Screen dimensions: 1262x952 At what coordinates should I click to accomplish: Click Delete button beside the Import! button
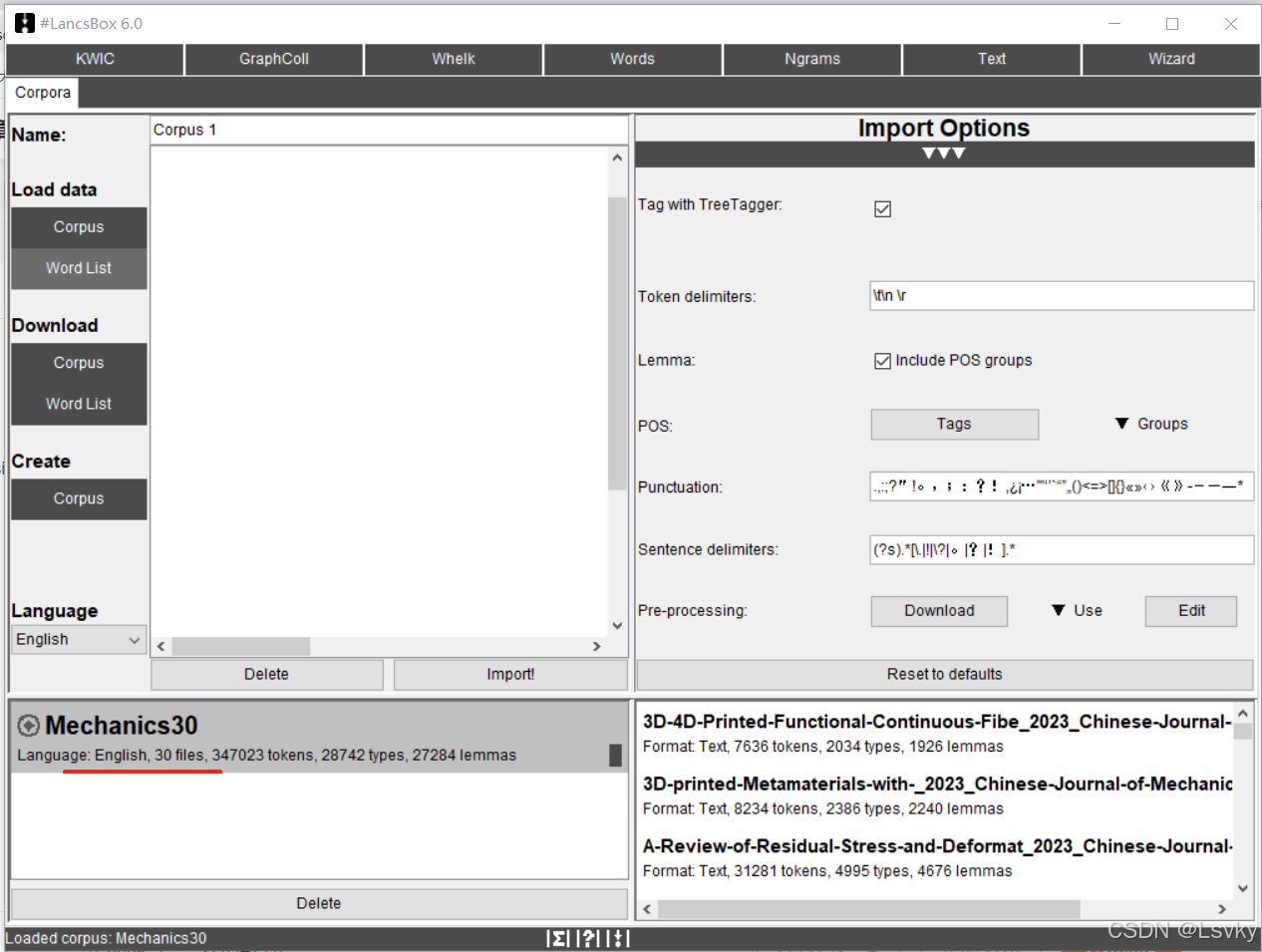pos(266,675)
